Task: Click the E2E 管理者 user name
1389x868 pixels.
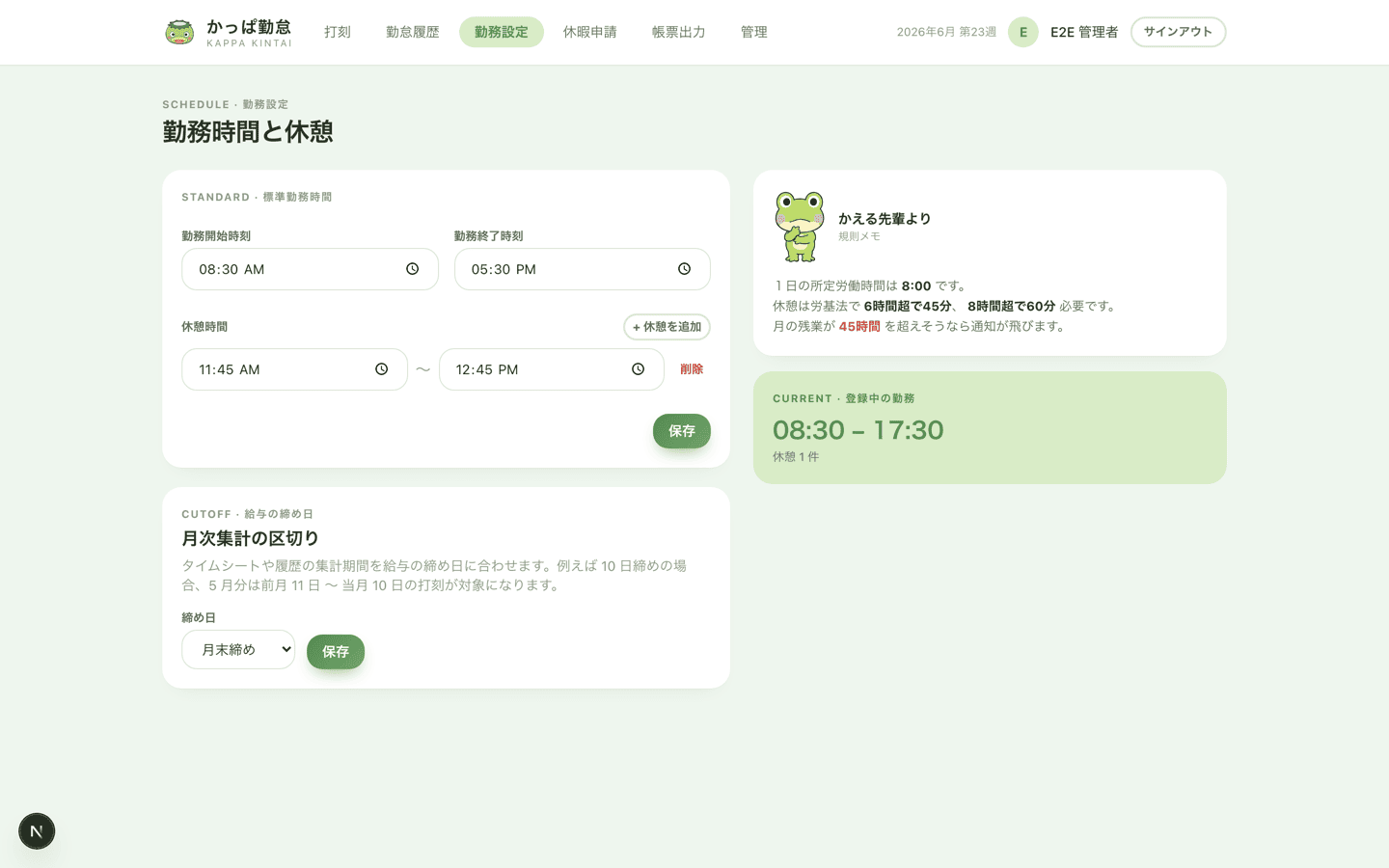Action: 1084,32
